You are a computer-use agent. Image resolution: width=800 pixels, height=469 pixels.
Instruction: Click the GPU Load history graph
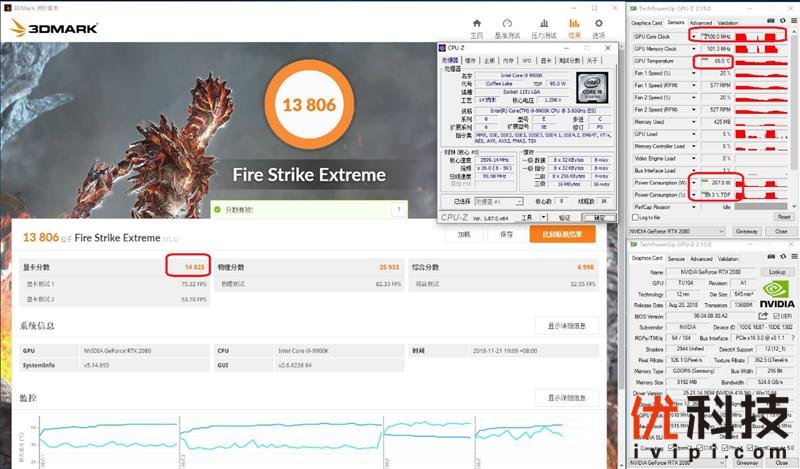pos(762,134)
